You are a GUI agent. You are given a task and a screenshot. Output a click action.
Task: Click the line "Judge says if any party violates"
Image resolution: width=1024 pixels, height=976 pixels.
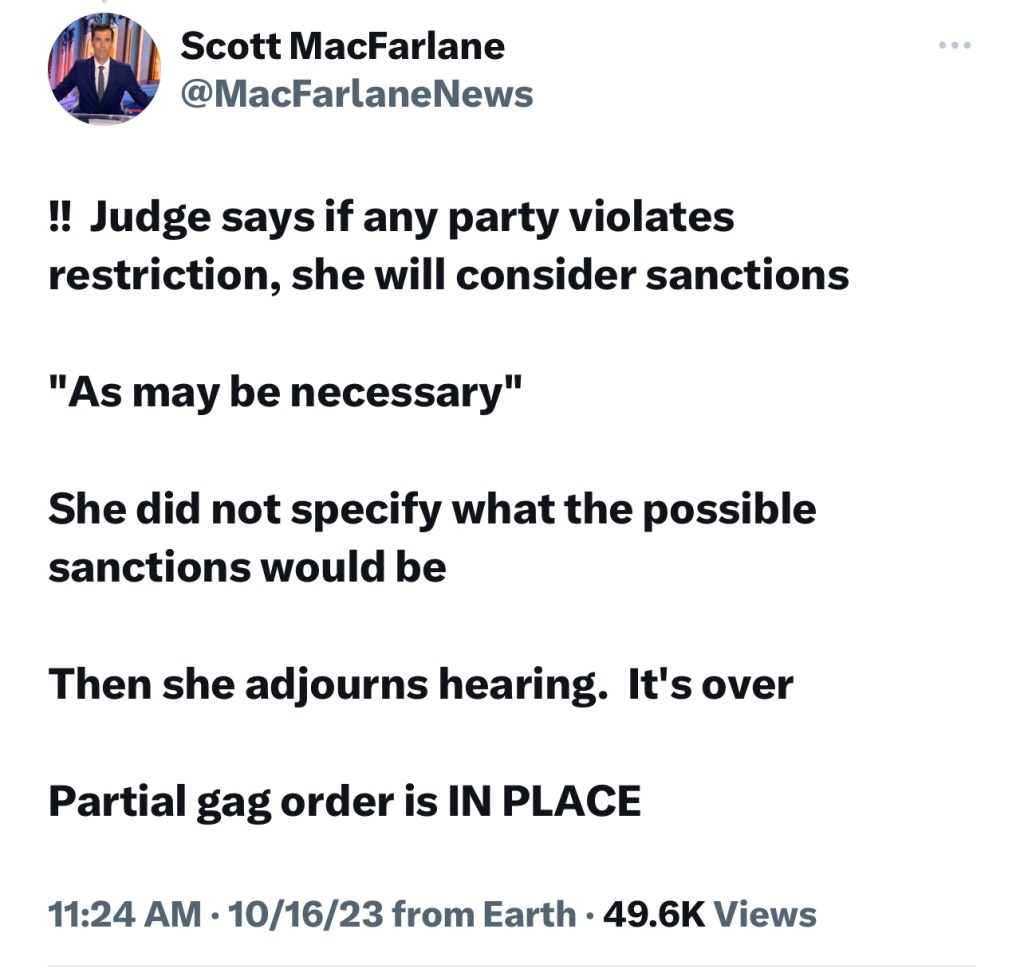[412, 217]
